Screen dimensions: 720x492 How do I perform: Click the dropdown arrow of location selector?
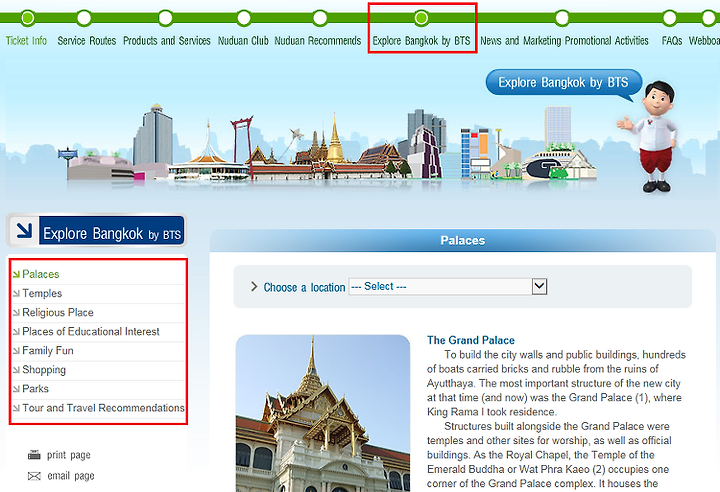(539, 286)
